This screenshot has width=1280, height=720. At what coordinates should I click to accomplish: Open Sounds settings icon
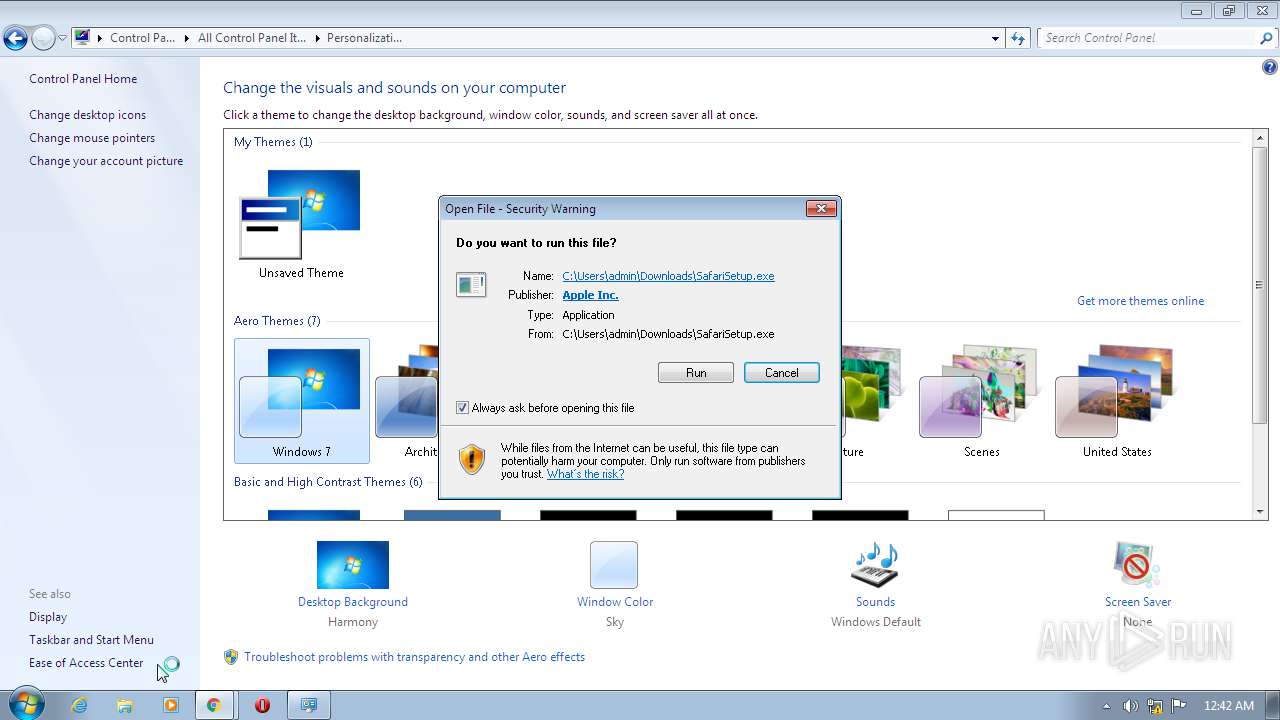click(875, 565)
